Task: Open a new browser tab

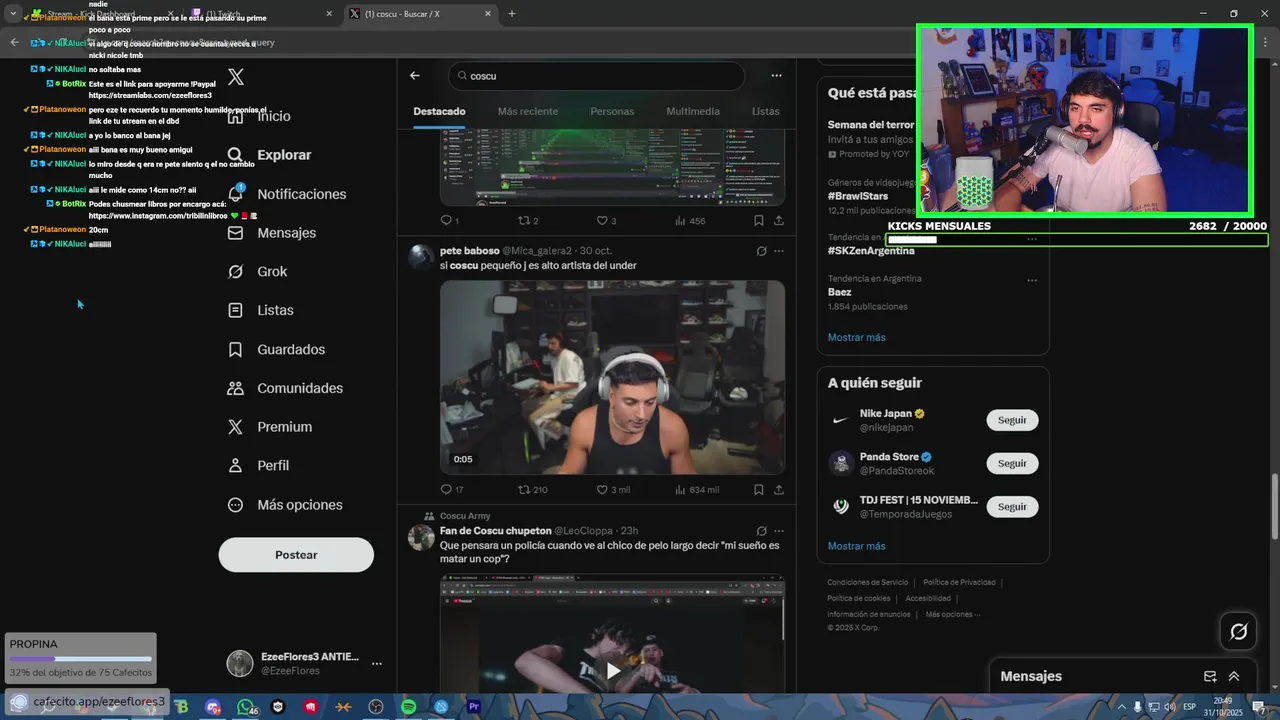Action: point(512,14)
